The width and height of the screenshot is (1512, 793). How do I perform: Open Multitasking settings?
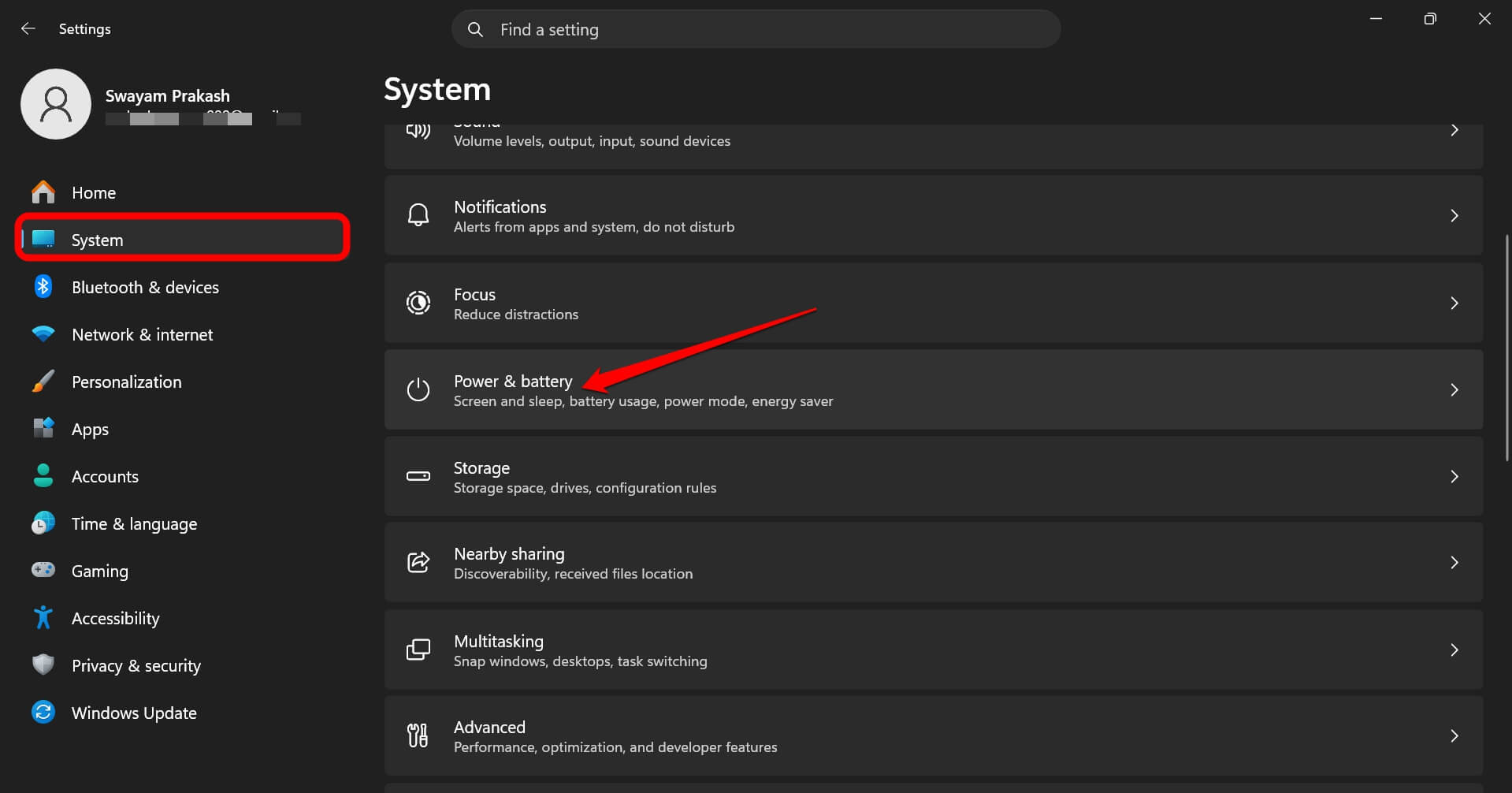[x=933, y=650]
